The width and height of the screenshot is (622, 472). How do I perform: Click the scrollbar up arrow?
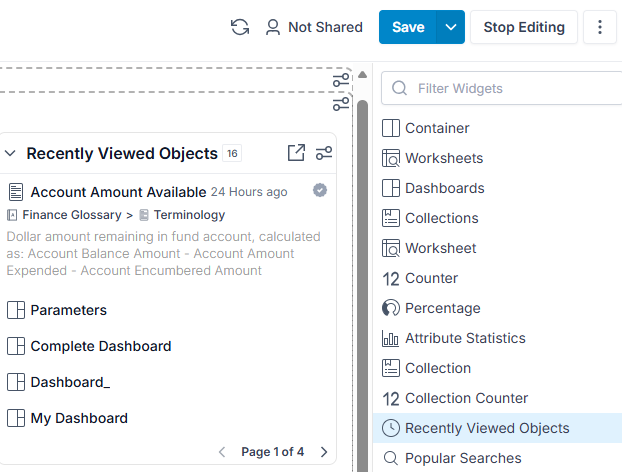(x=362, y=75)
